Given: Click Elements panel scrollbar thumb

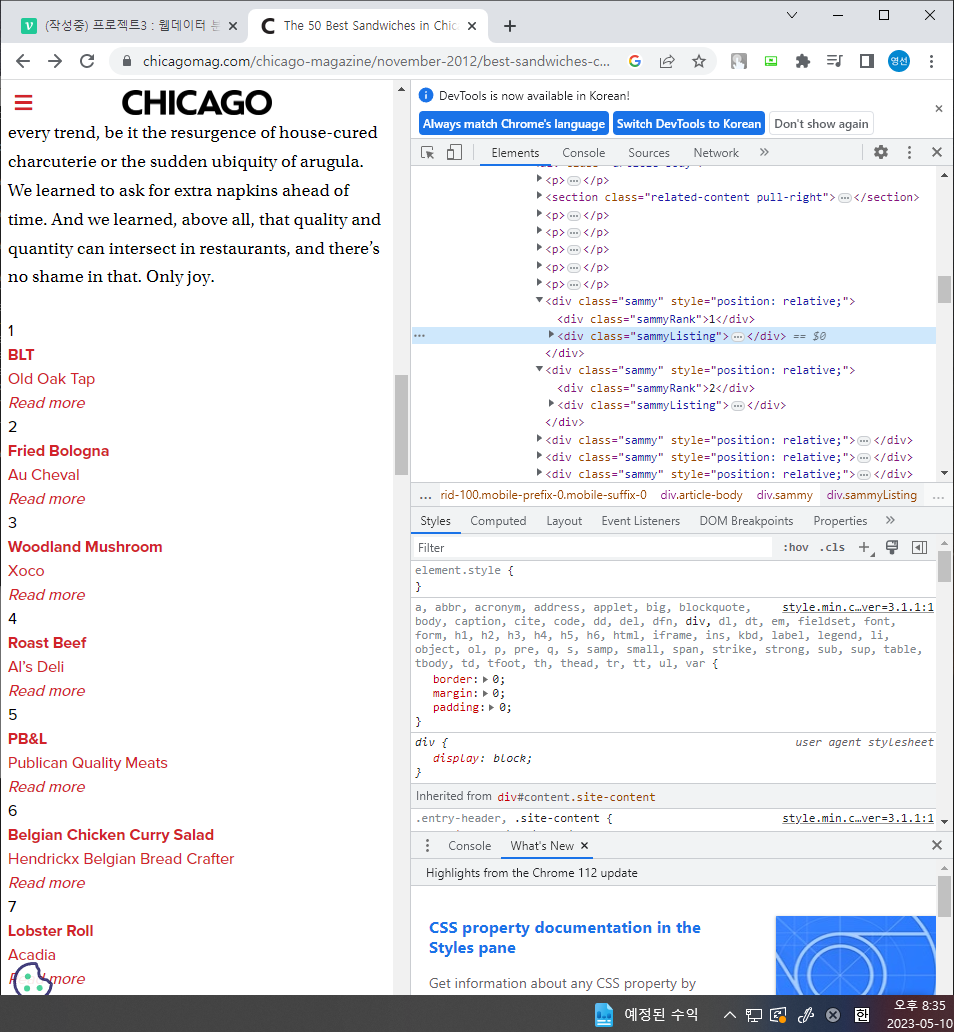Looking at the screenshot, I should click(x=944, y=289).
